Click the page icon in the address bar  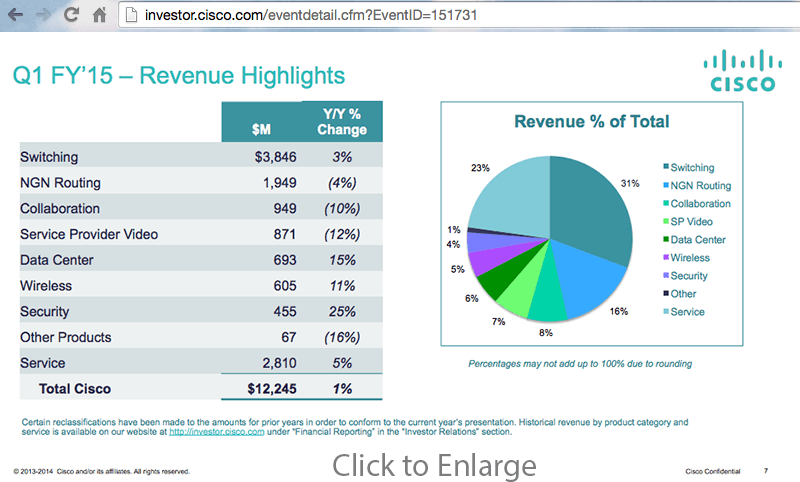131,16
